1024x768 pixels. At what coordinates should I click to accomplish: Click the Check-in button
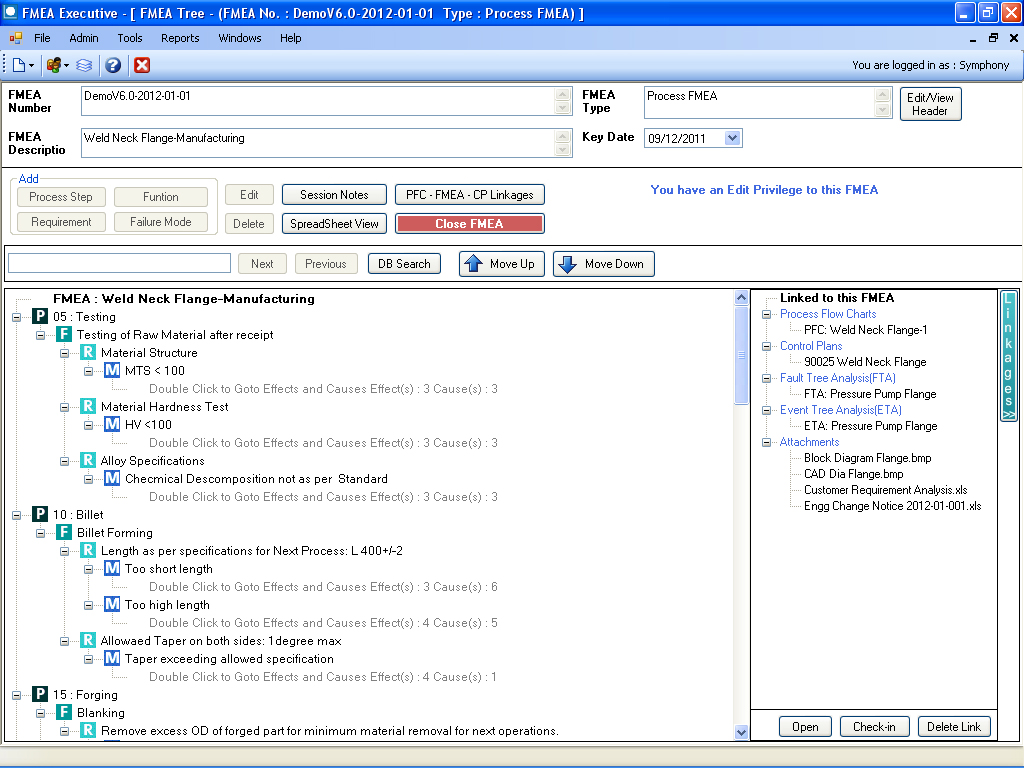click(x=874, y=727)
